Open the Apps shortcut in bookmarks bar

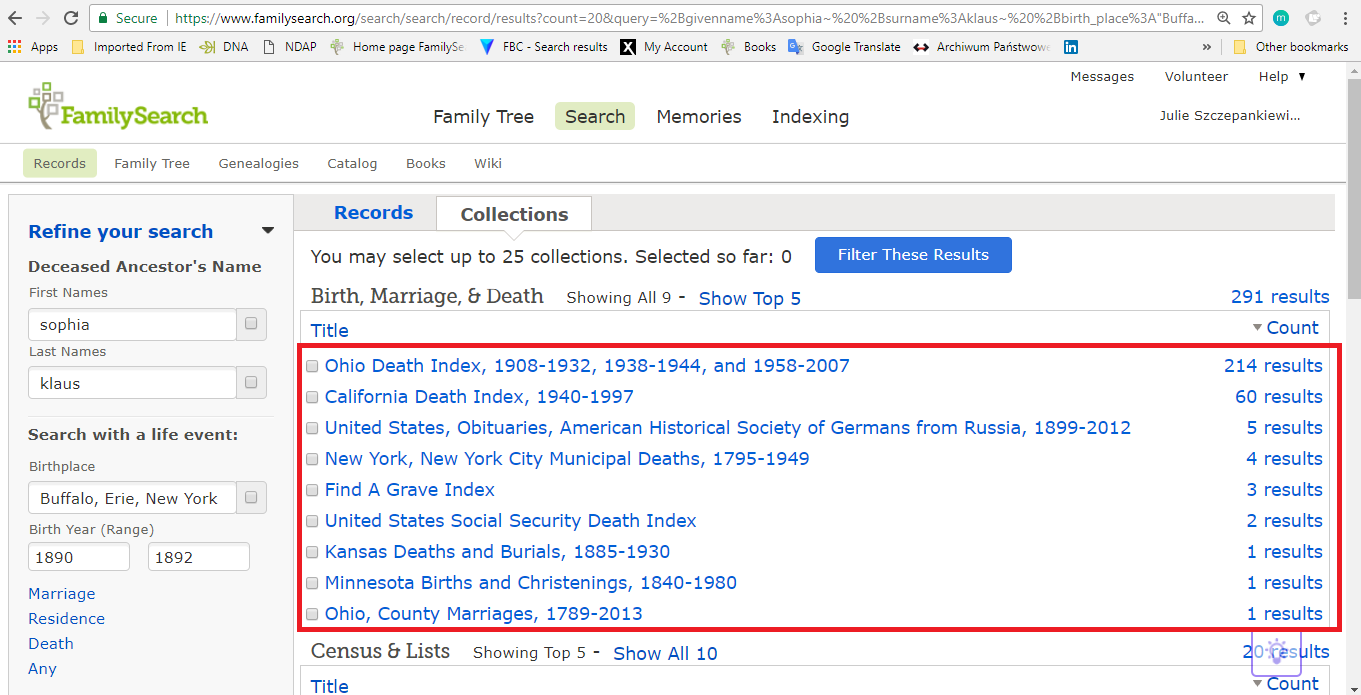point(33,47)
